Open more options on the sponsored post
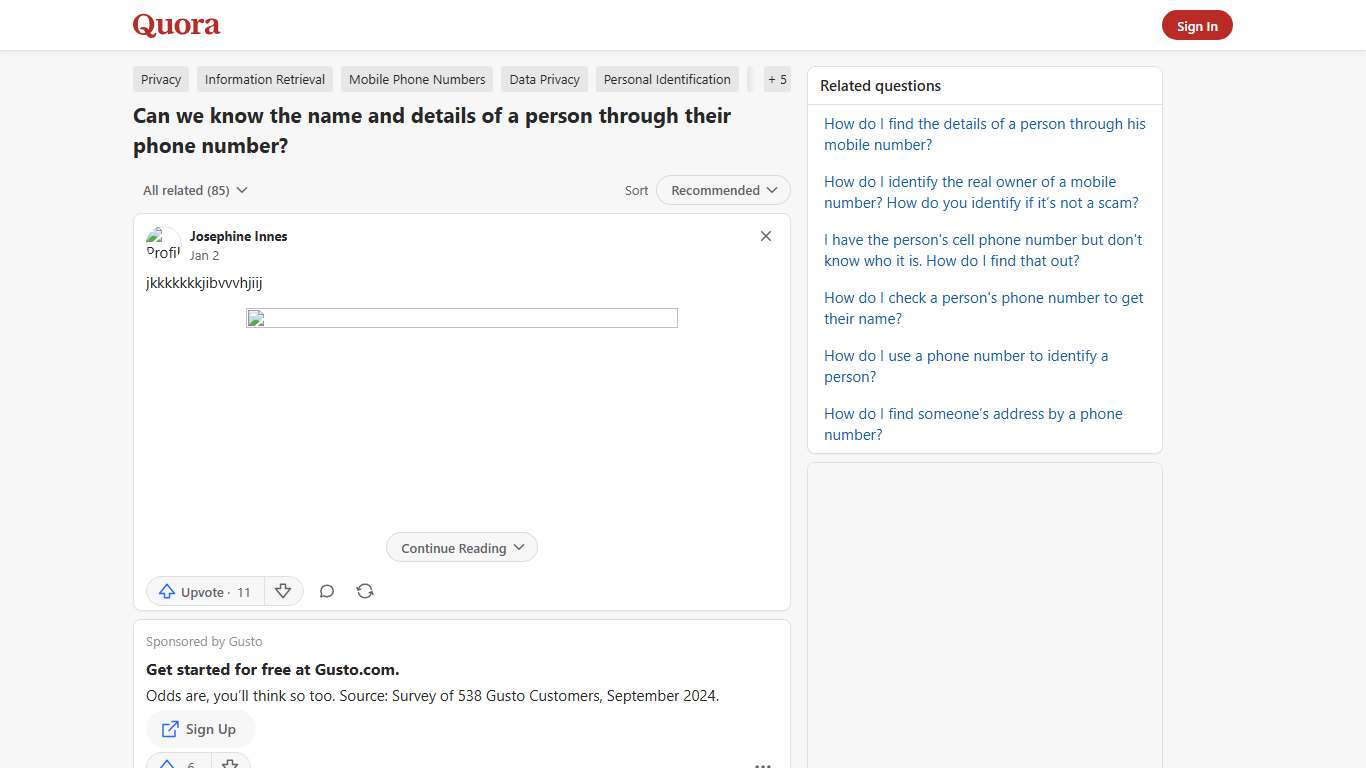 [763, 764]
